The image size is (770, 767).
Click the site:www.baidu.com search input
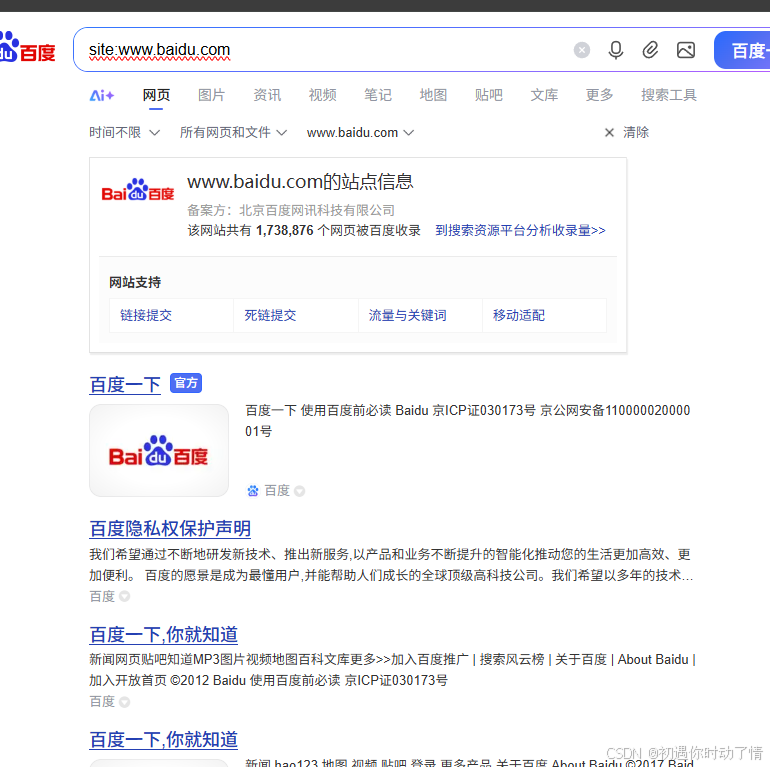pyautogui.click(x=324, y=50)
